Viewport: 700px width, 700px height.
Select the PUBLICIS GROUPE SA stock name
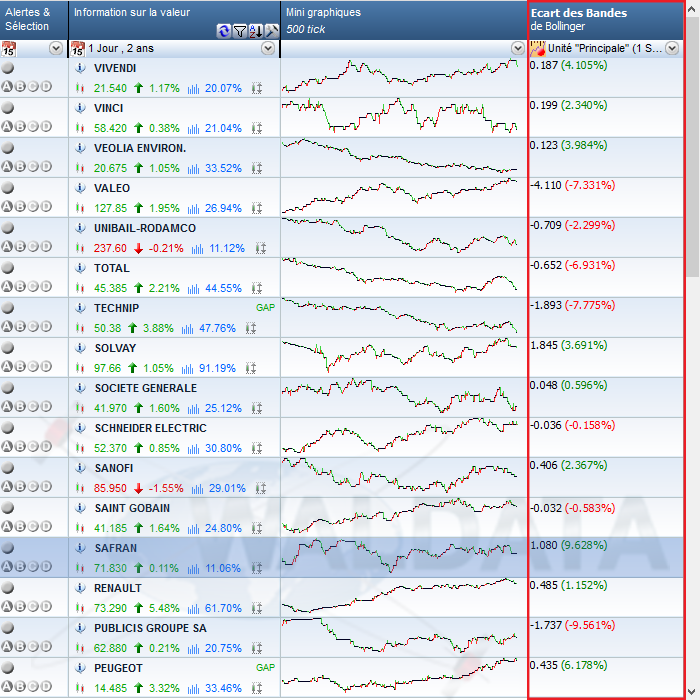(150, 628)
